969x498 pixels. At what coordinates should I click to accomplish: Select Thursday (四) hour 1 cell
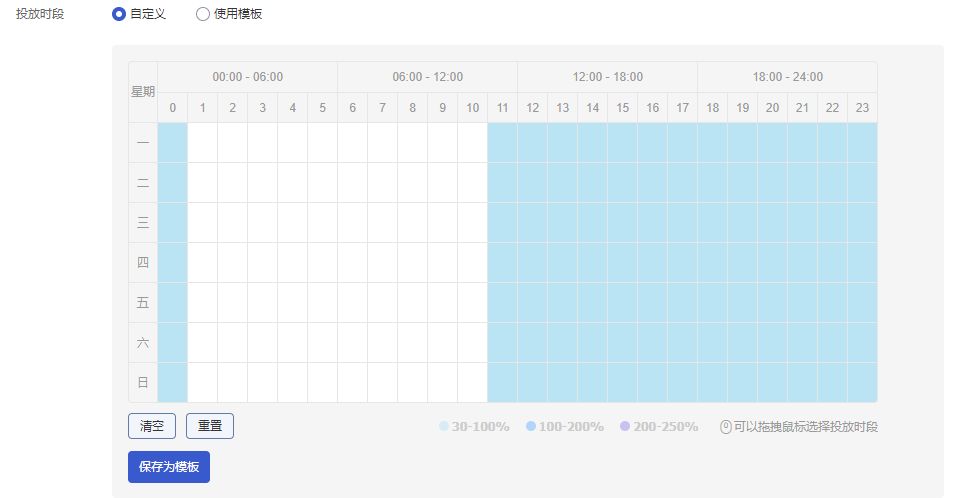pyautogui.click(x=203, y=263)
